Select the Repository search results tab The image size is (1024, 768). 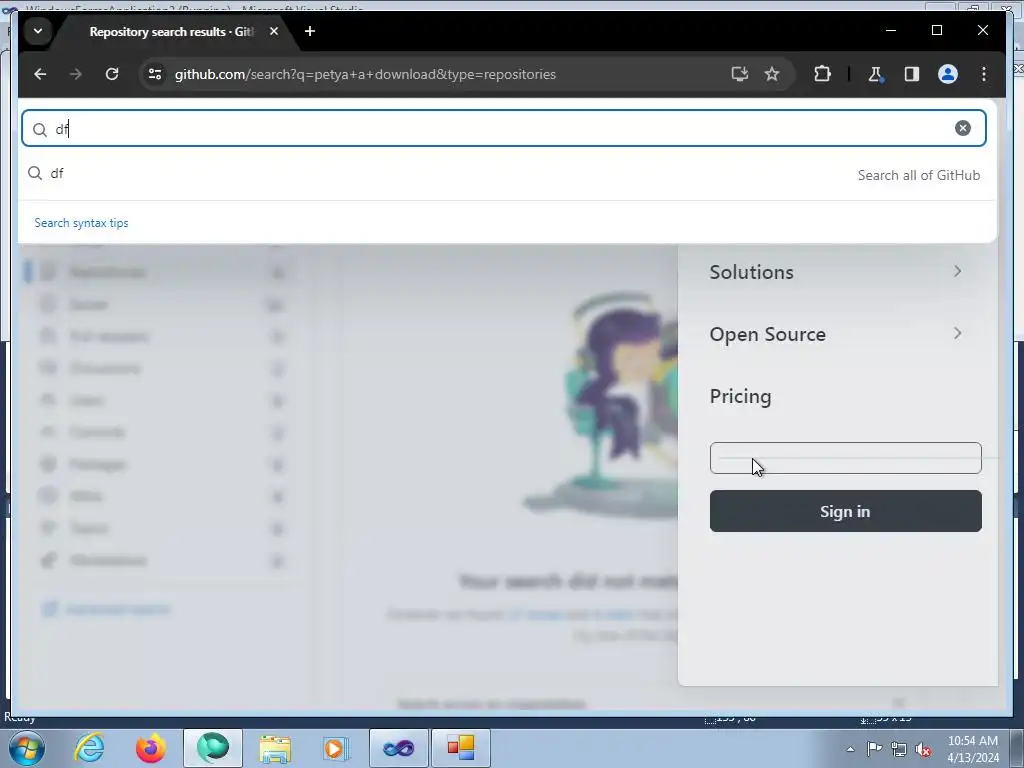(x=171, y=31)
